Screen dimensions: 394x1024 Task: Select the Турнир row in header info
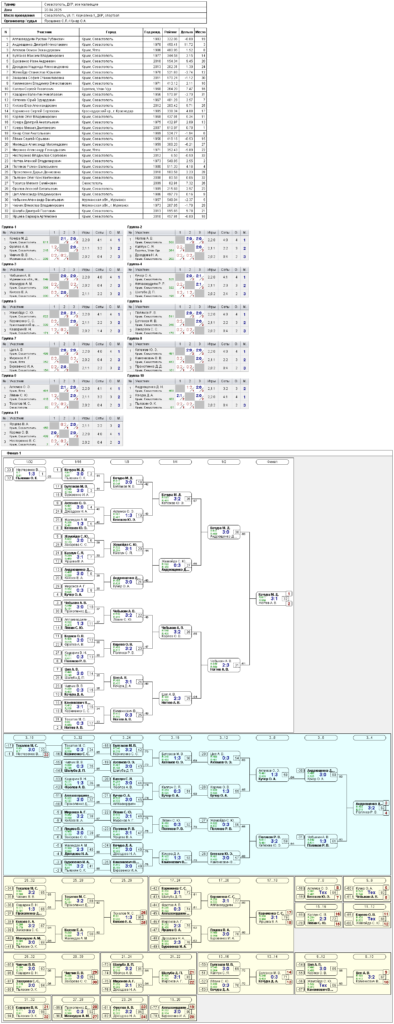click(105, 4)
